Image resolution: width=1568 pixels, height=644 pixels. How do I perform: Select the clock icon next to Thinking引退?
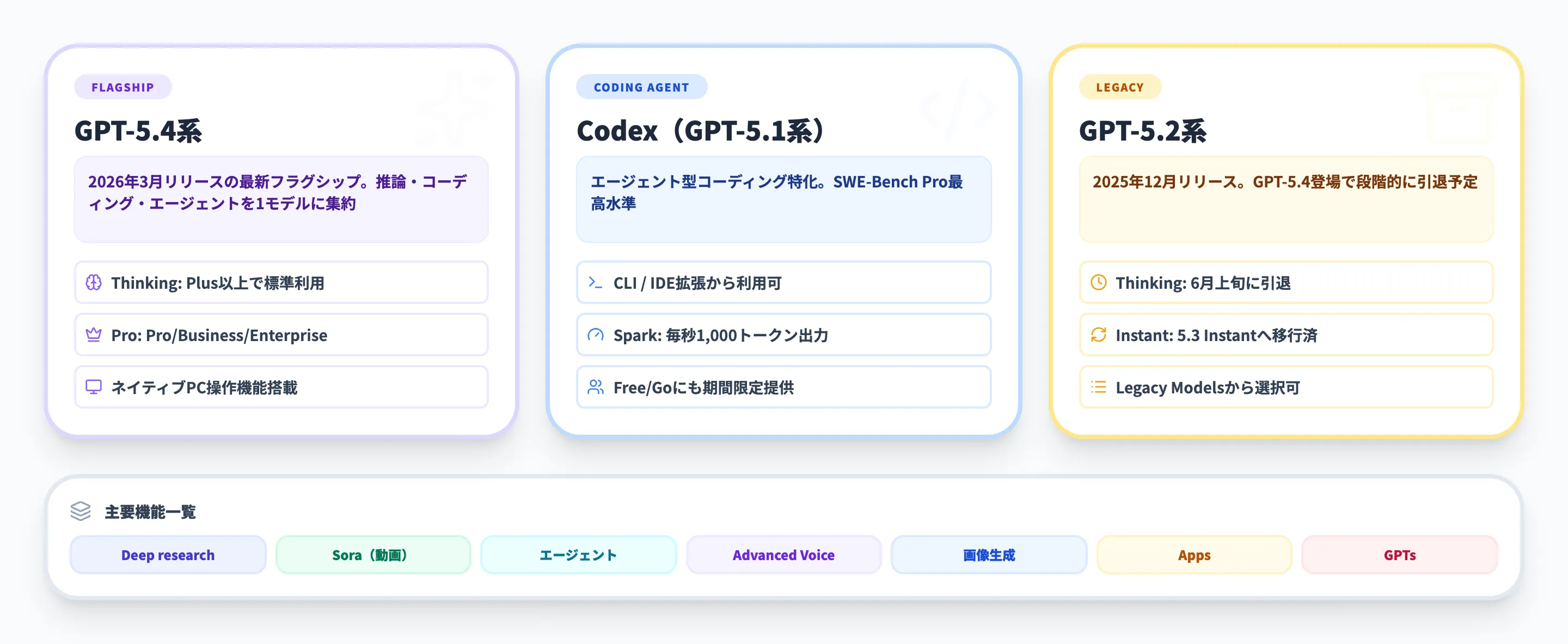[x=1099, y=282]
